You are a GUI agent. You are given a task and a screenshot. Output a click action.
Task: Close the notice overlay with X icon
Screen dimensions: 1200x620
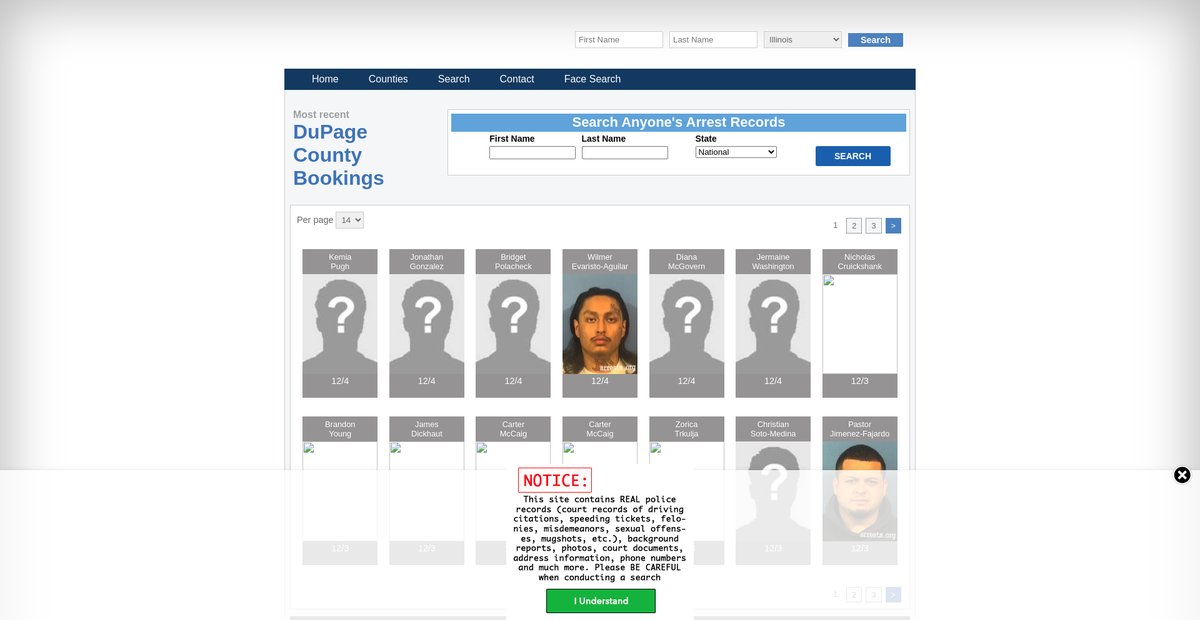point(1182,475)
